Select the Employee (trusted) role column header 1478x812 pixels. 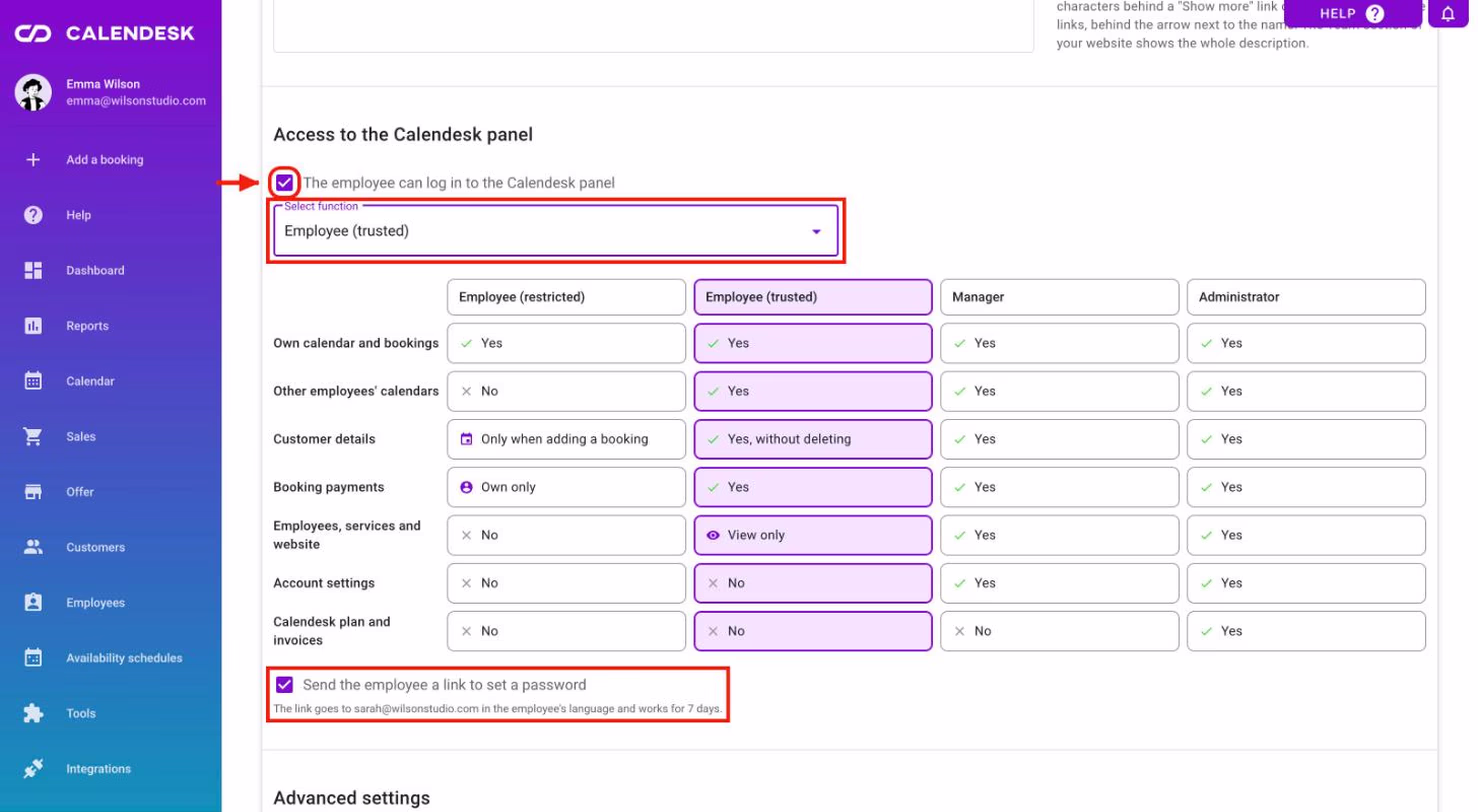coord(813,297)
